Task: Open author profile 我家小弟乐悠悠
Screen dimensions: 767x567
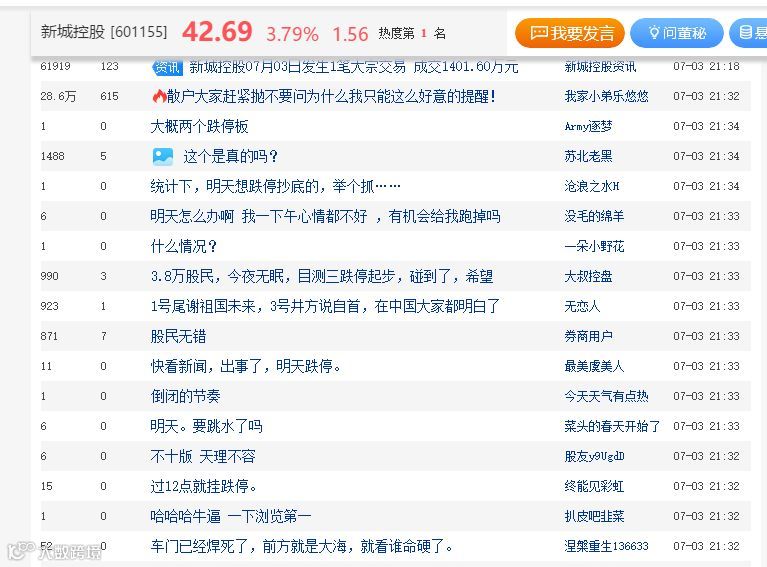Action: [x=607, y=96]
